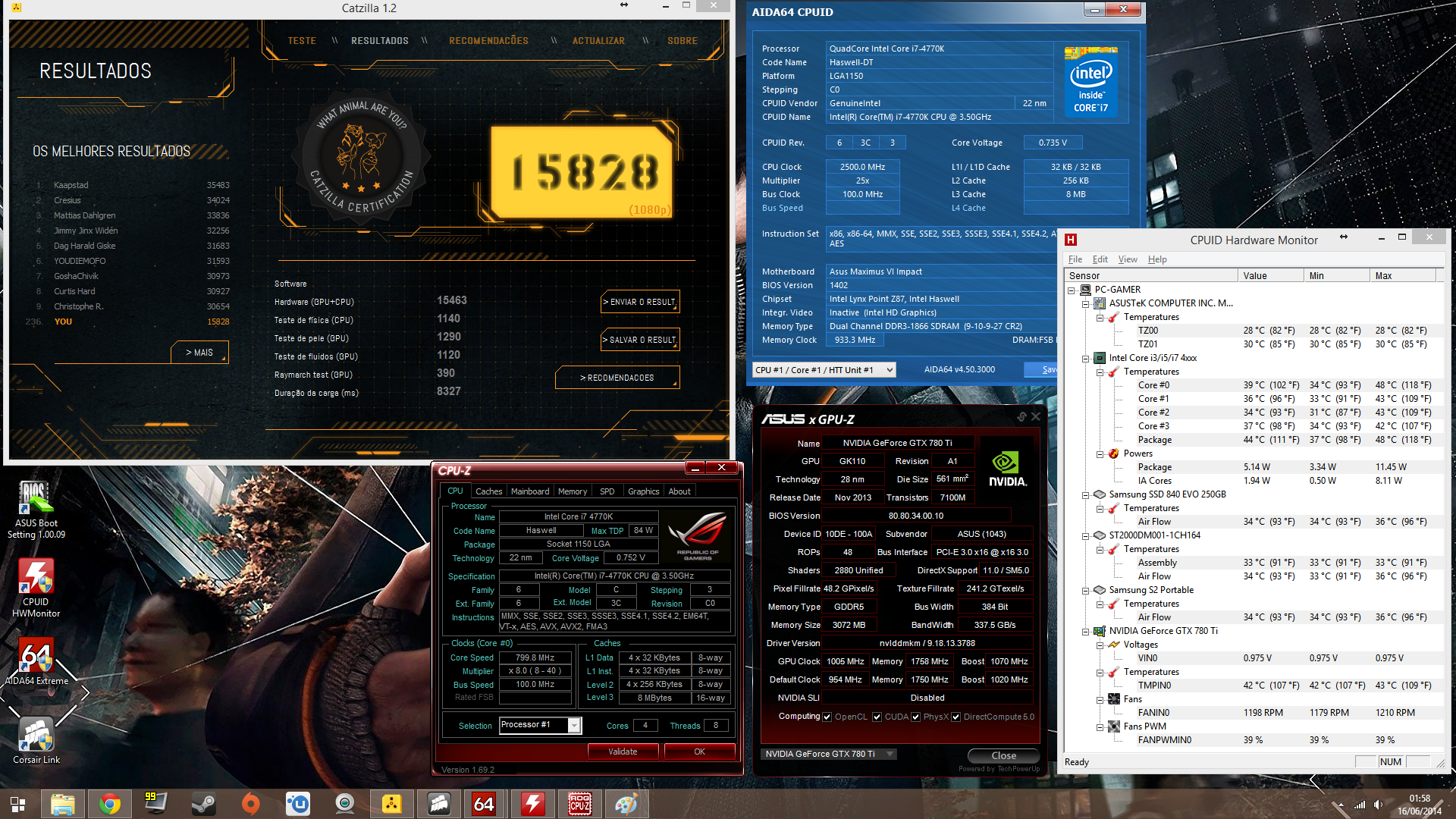This screenshot has height=819, width=1456.
Task: Open File Explorer from the taskbar
Action: pos(63,804)
